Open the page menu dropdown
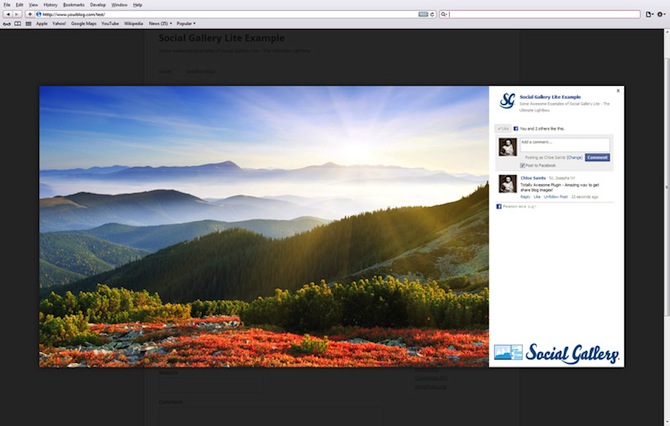The height and width of the screenshot is (426, 670). (650, 14)
